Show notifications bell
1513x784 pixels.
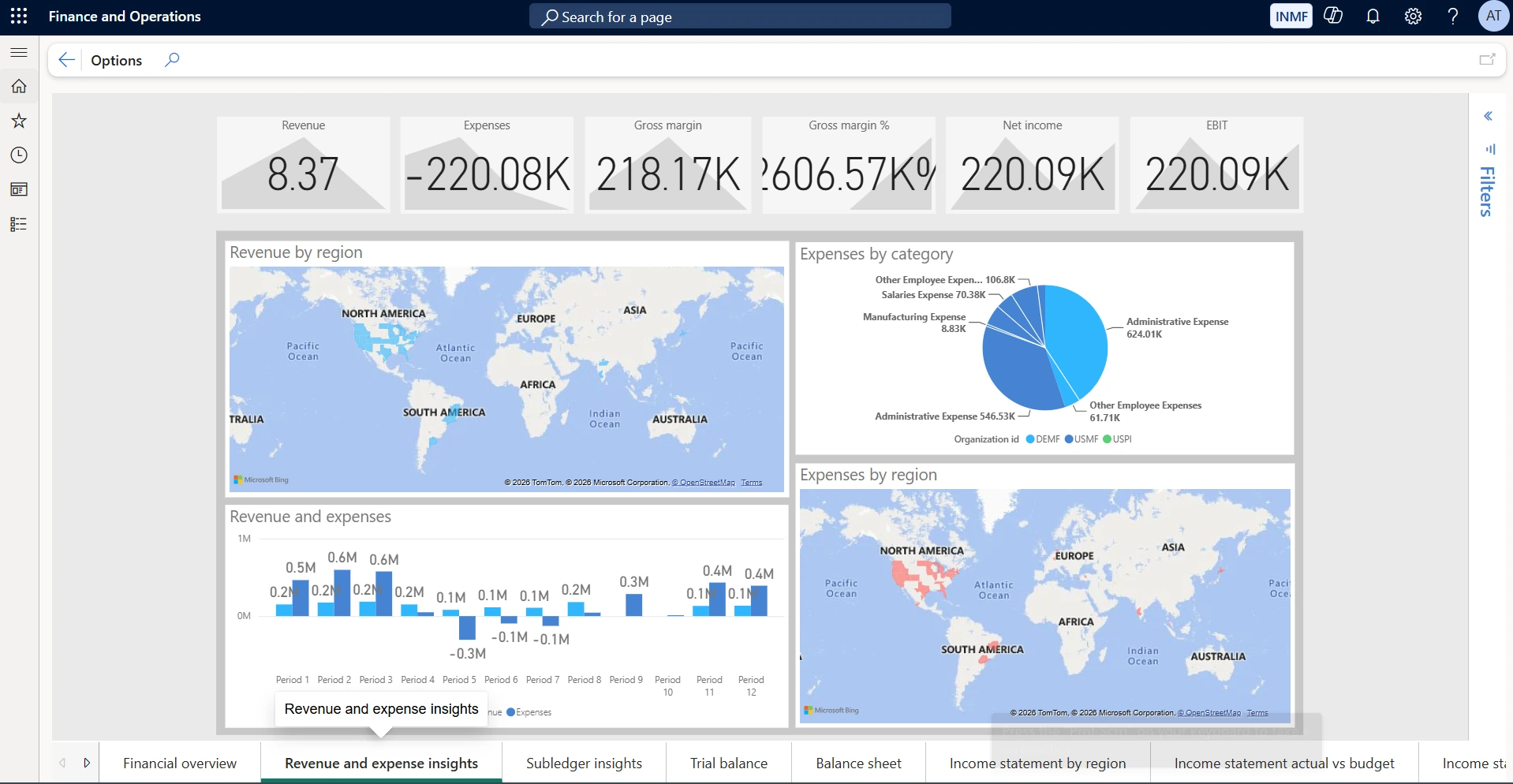(1373, 17)
